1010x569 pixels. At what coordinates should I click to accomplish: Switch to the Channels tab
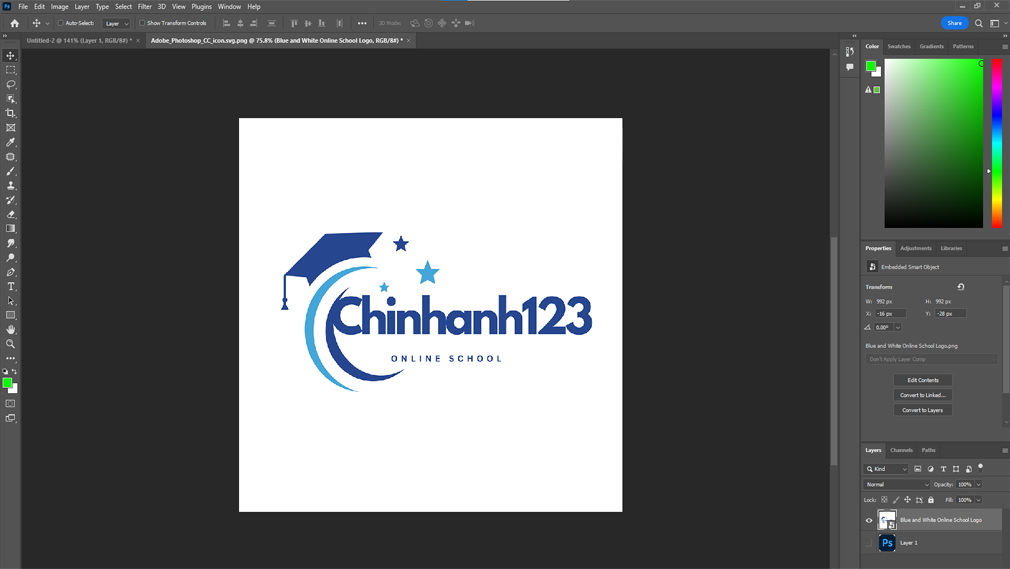[901, 450]
